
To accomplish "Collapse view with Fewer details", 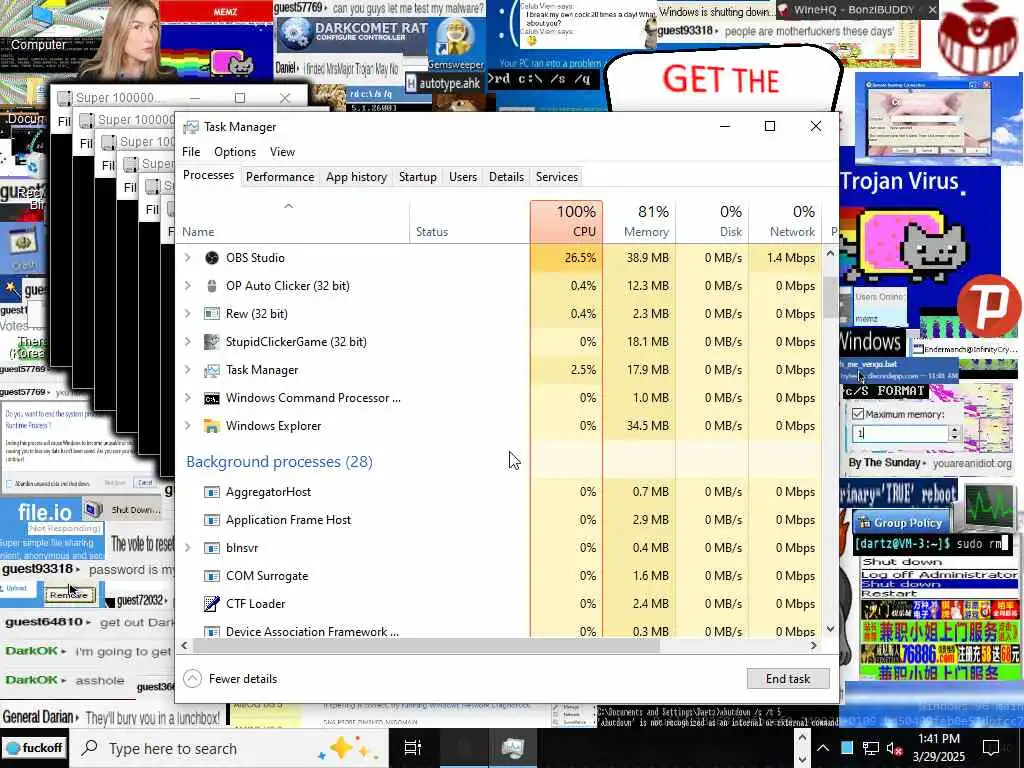I will tap(231, 679).
